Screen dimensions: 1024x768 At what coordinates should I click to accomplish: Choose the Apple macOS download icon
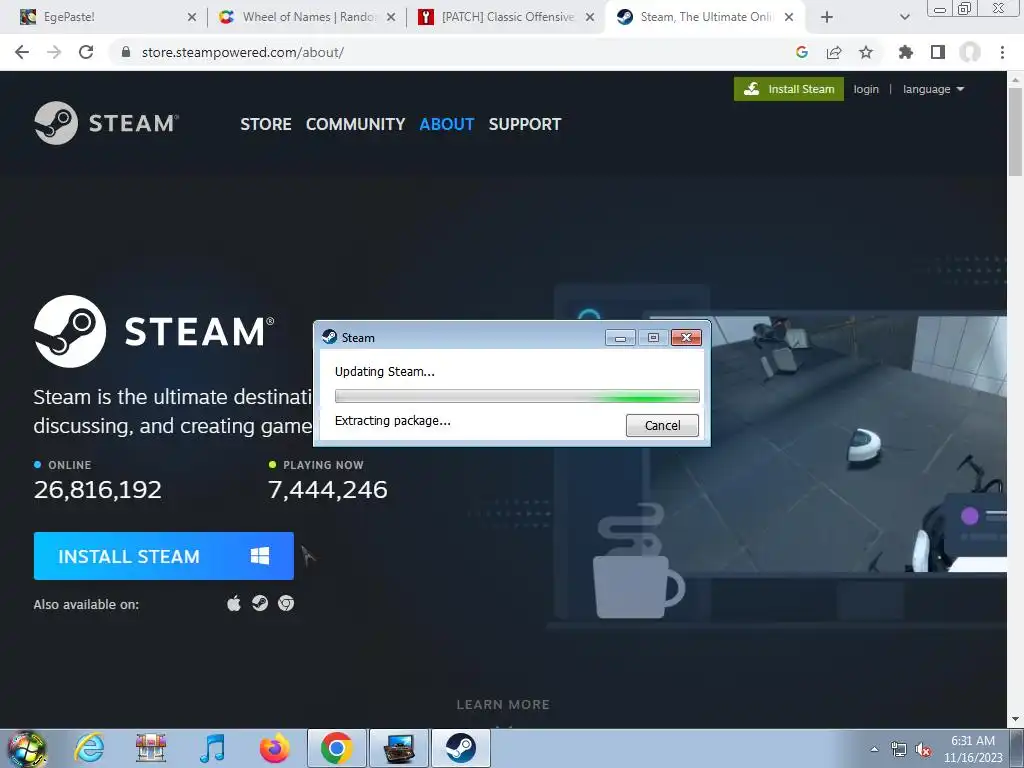pos(234,603)
